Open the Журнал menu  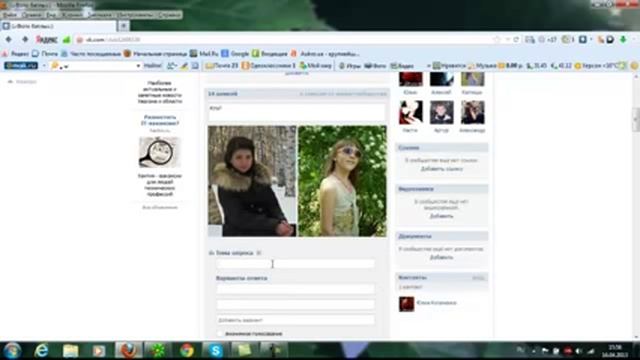72,15
